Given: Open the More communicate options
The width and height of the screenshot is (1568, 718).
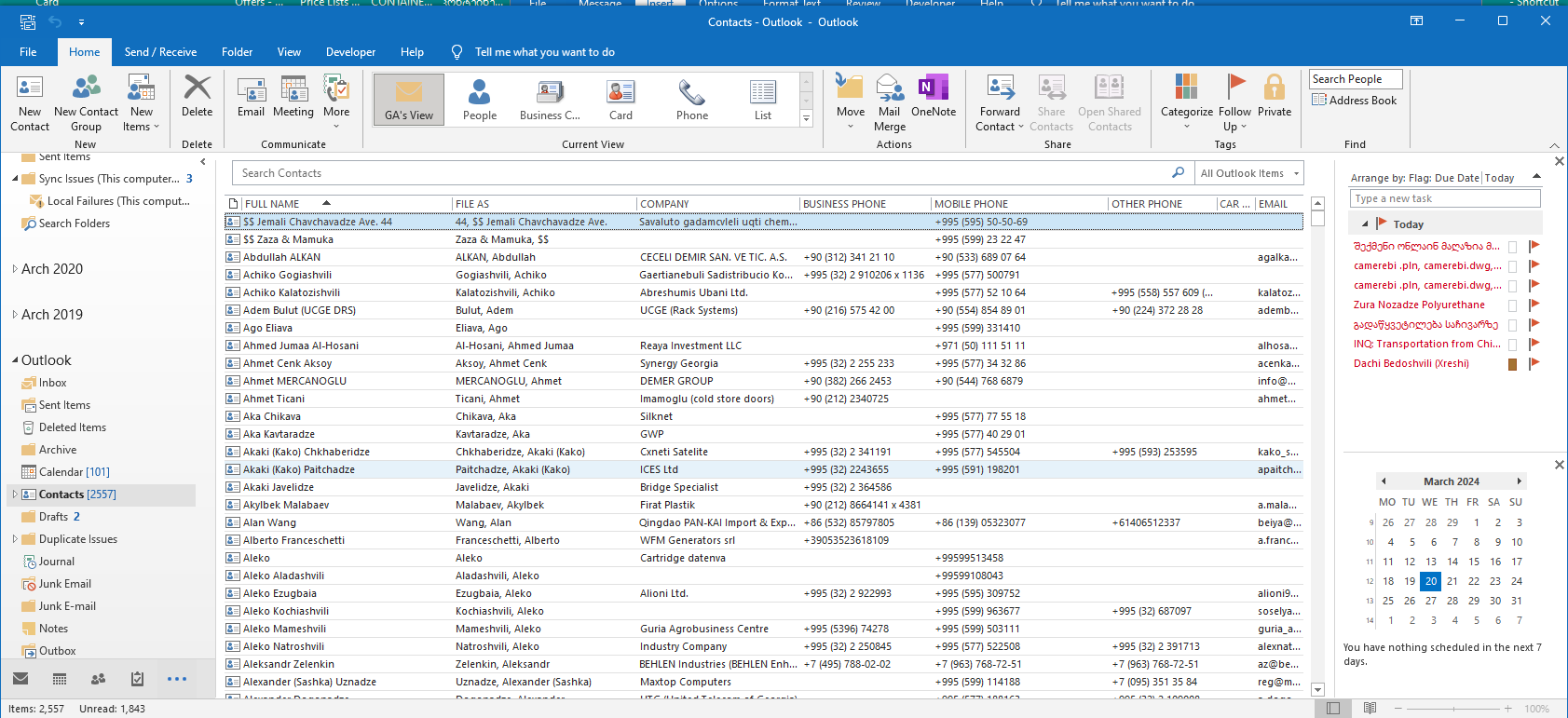Looking at the screenshot, I should (336, 102).
